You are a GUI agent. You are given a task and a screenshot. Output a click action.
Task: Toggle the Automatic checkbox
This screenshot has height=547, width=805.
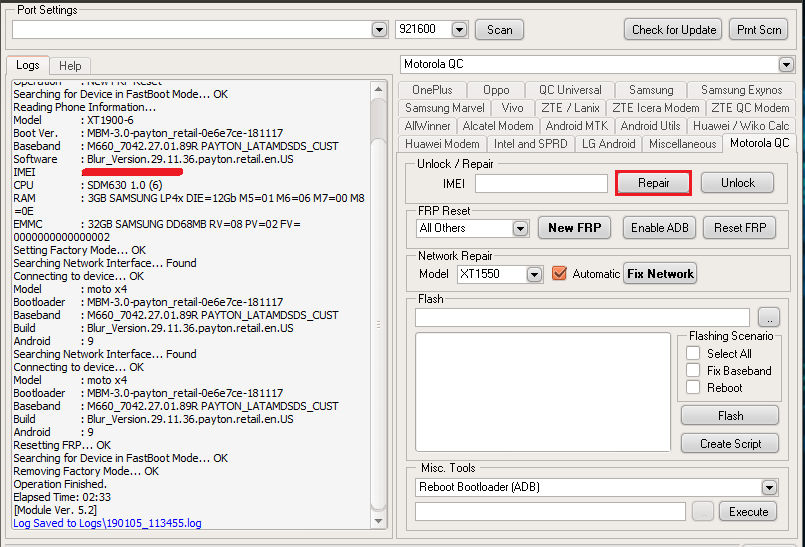pyautogui.click(x=559, y=273)
